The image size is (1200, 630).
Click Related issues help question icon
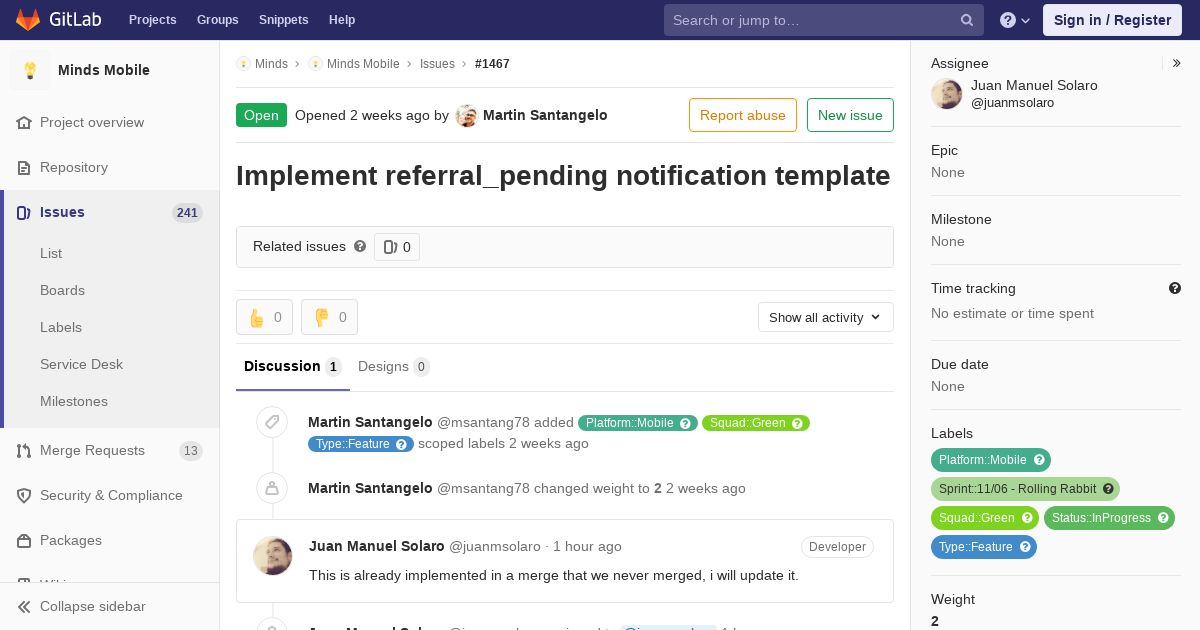[360, 246]
